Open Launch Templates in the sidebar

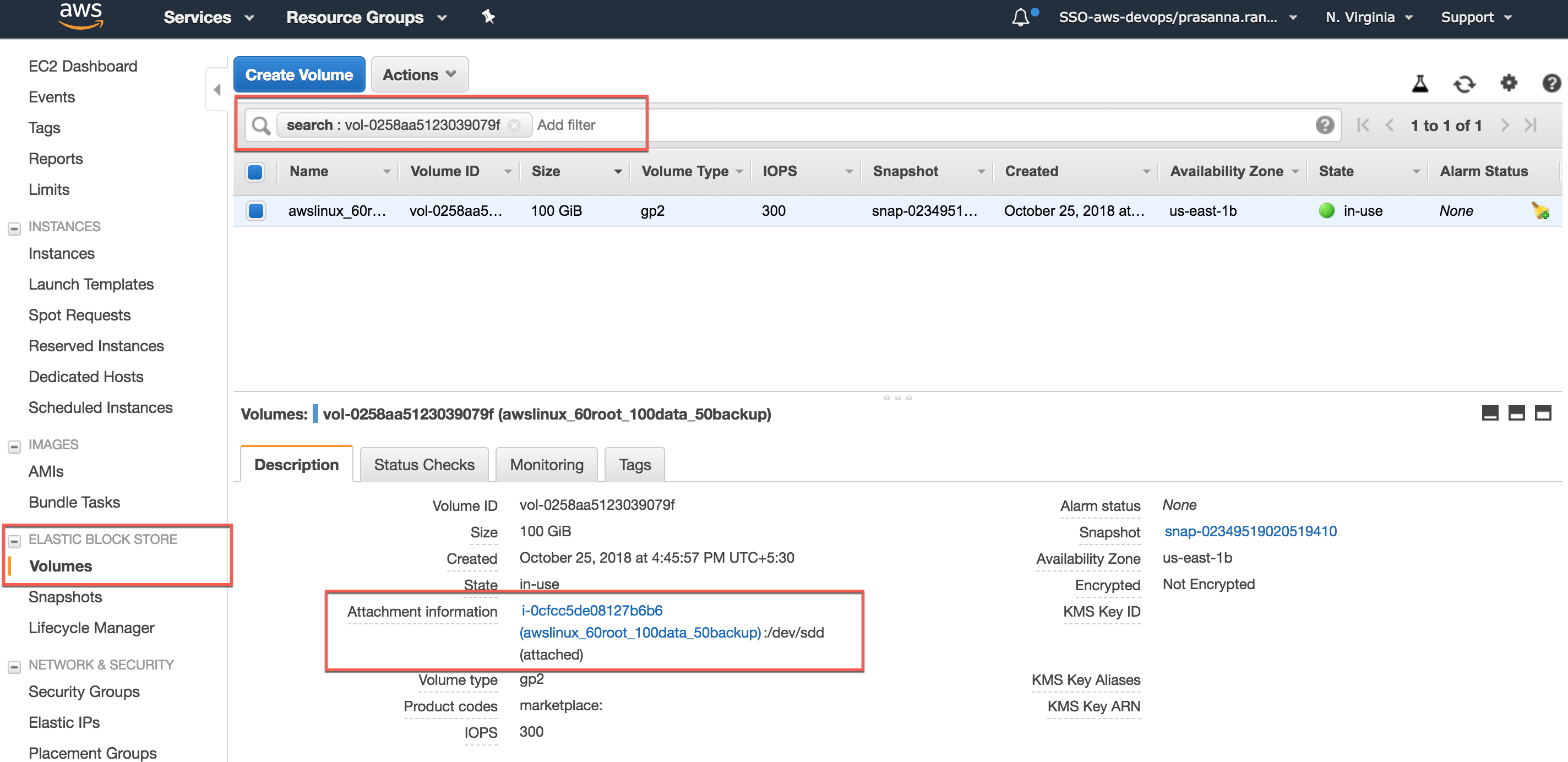pos(91,284)
